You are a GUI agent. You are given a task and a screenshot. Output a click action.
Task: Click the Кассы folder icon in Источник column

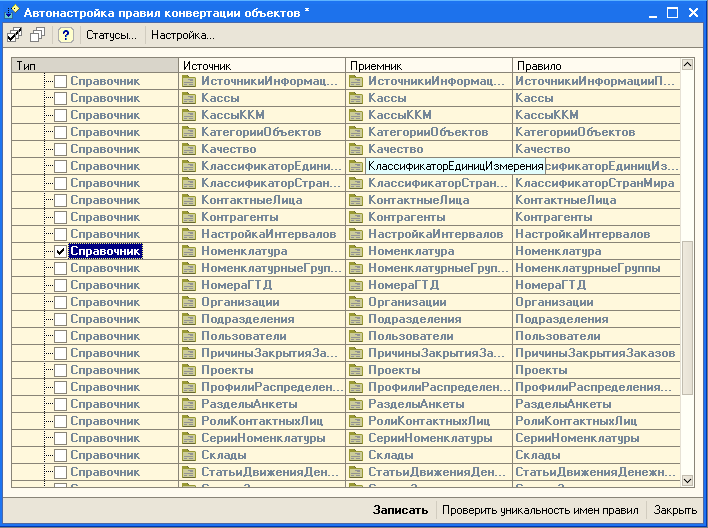[x=188, y=98]
